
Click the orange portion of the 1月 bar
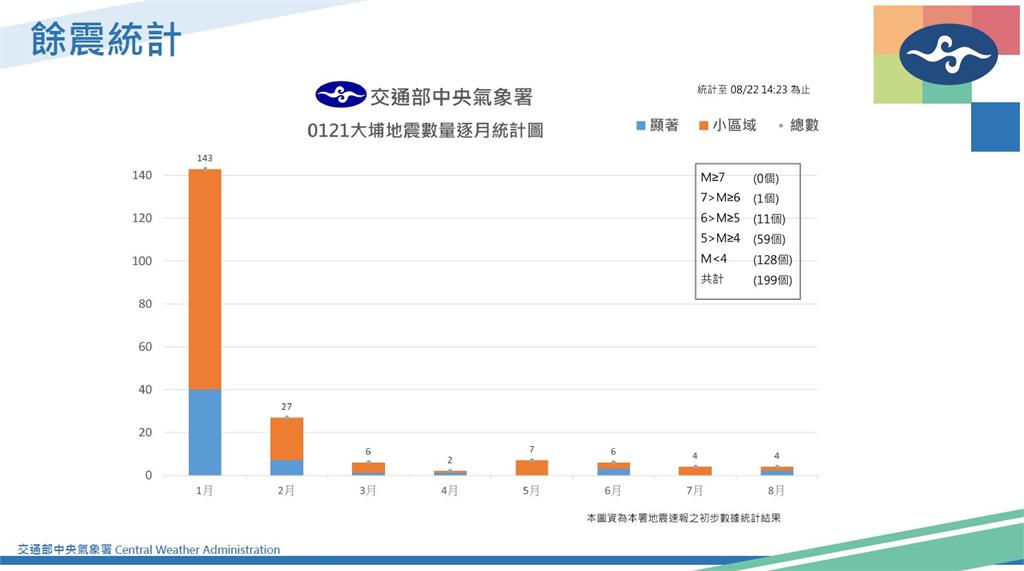click(x=205, y=279)
